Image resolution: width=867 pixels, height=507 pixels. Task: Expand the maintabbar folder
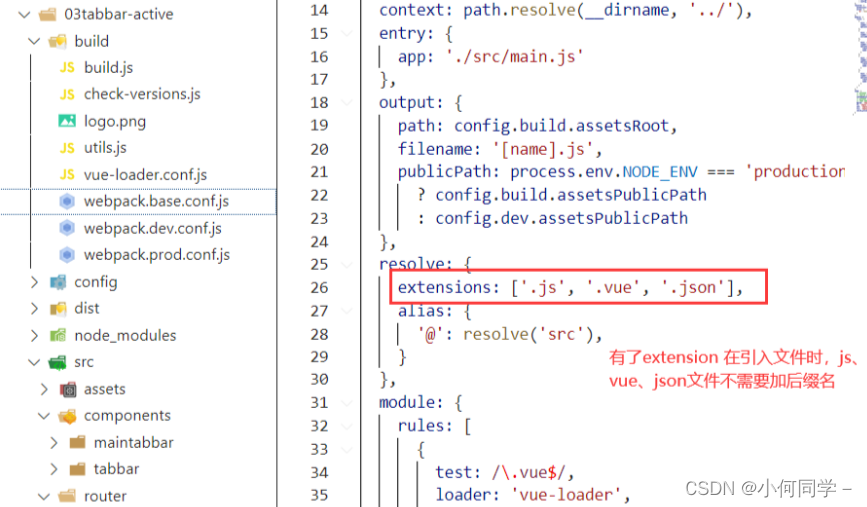click(54, 442)
